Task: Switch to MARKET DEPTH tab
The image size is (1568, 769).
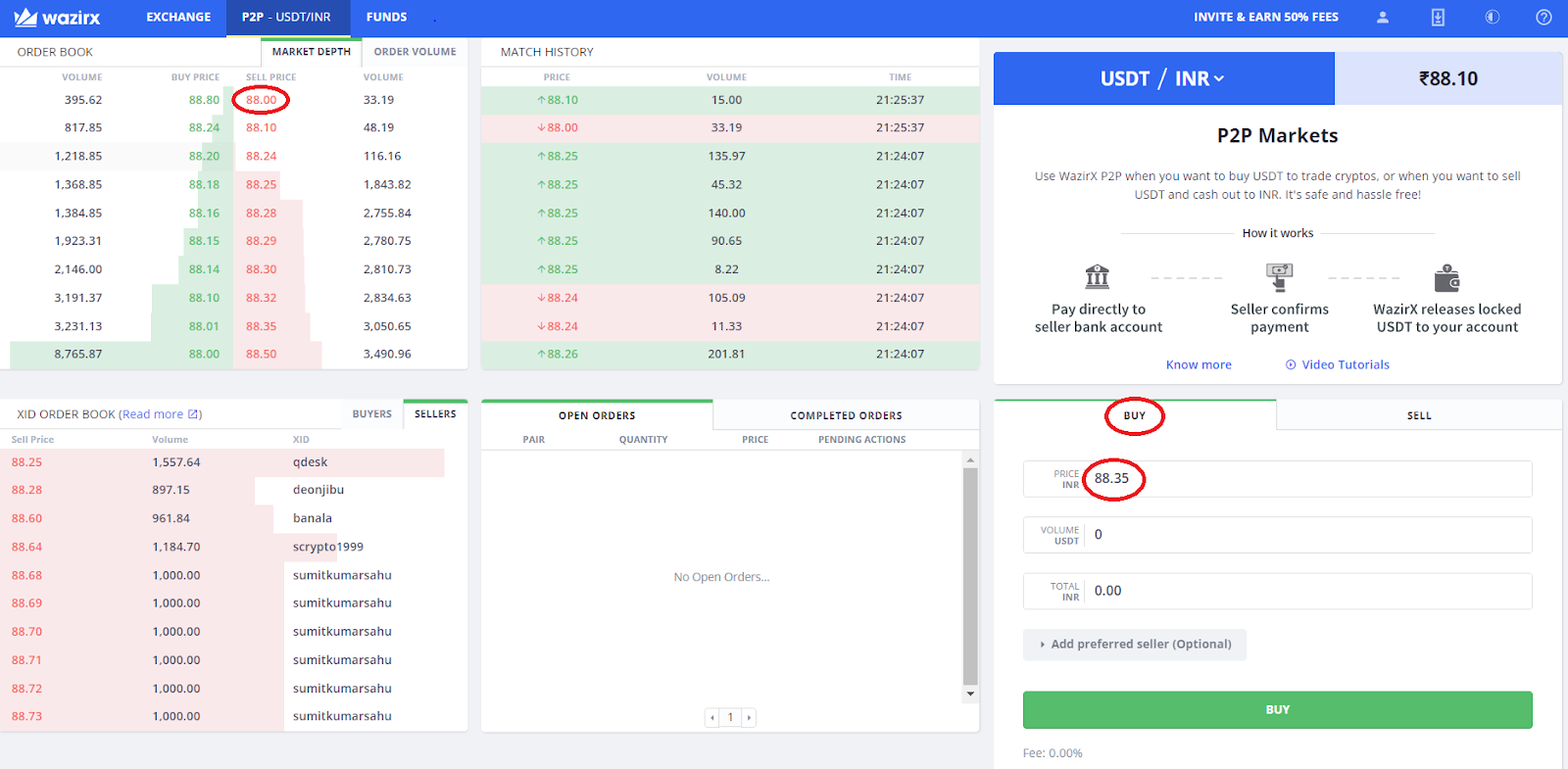Action: pos(311,52)
